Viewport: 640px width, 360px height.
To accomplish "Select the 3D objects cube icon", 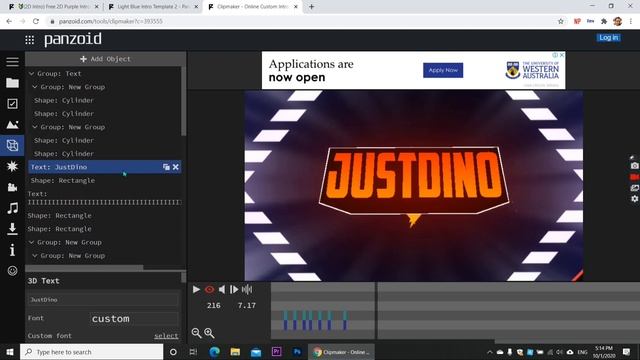I will (x=12, y=145).
